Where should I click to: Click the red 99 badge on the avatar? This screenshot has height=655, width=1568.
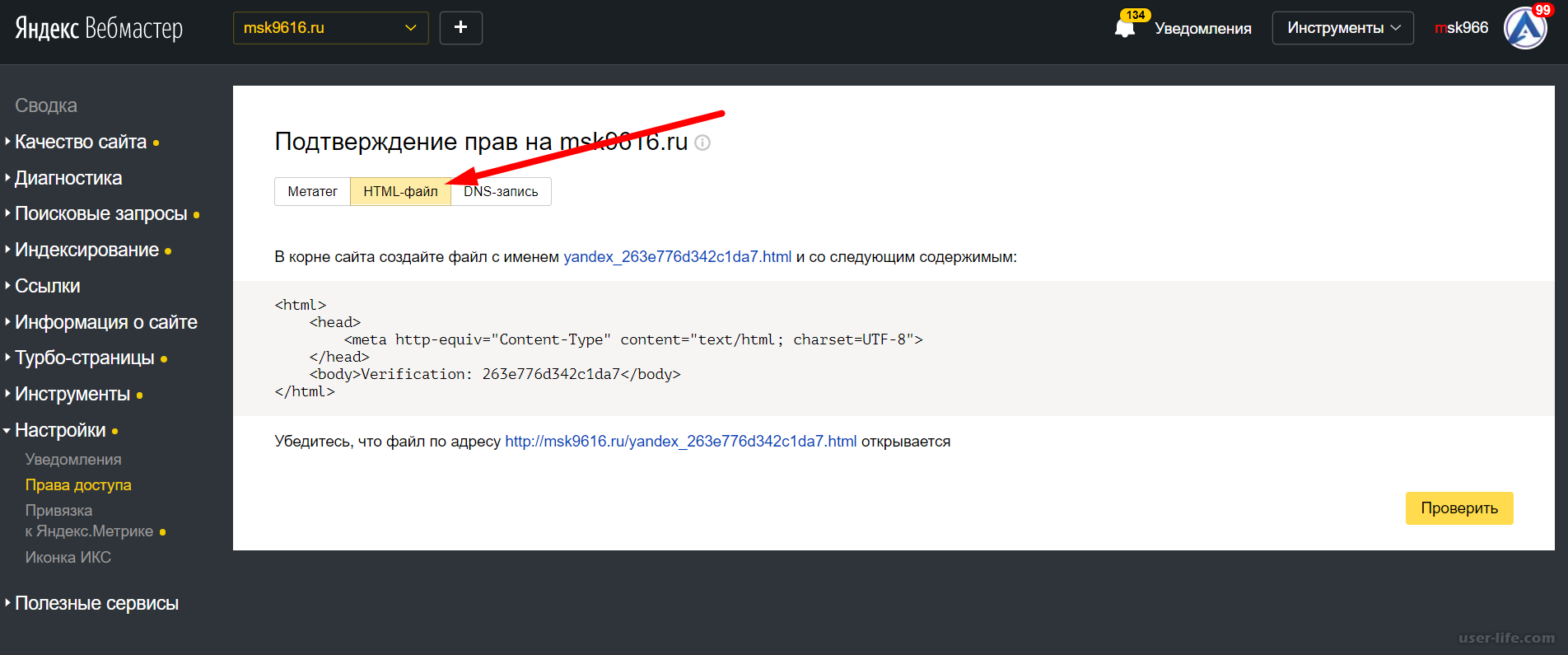click(x=1542, y=10)
